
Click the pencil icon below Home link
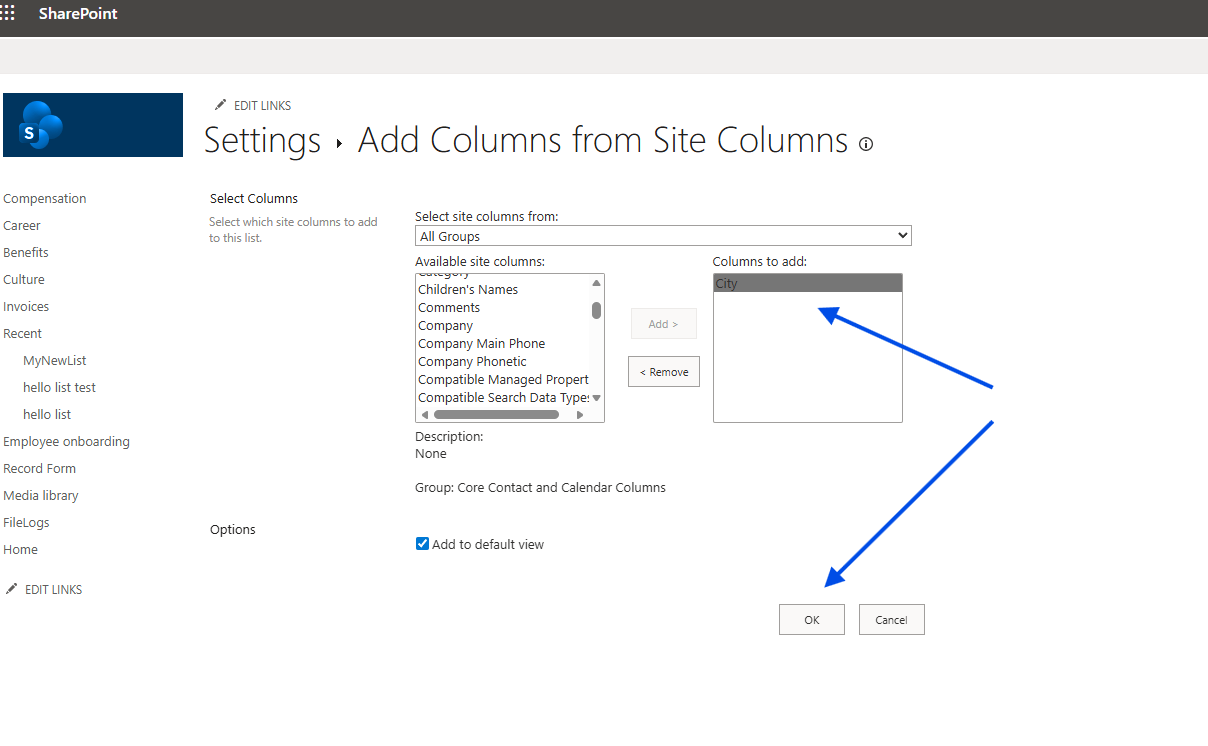(x=12, y=589)
